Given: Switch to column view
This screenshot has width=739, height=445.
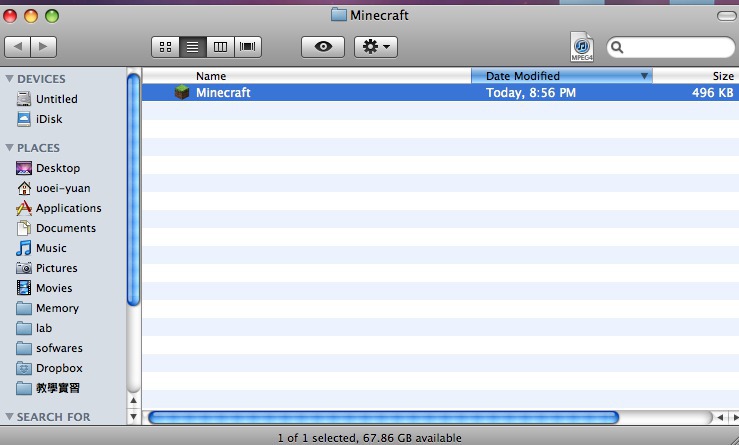Looking at the screenshot, I should pos(220,47).
